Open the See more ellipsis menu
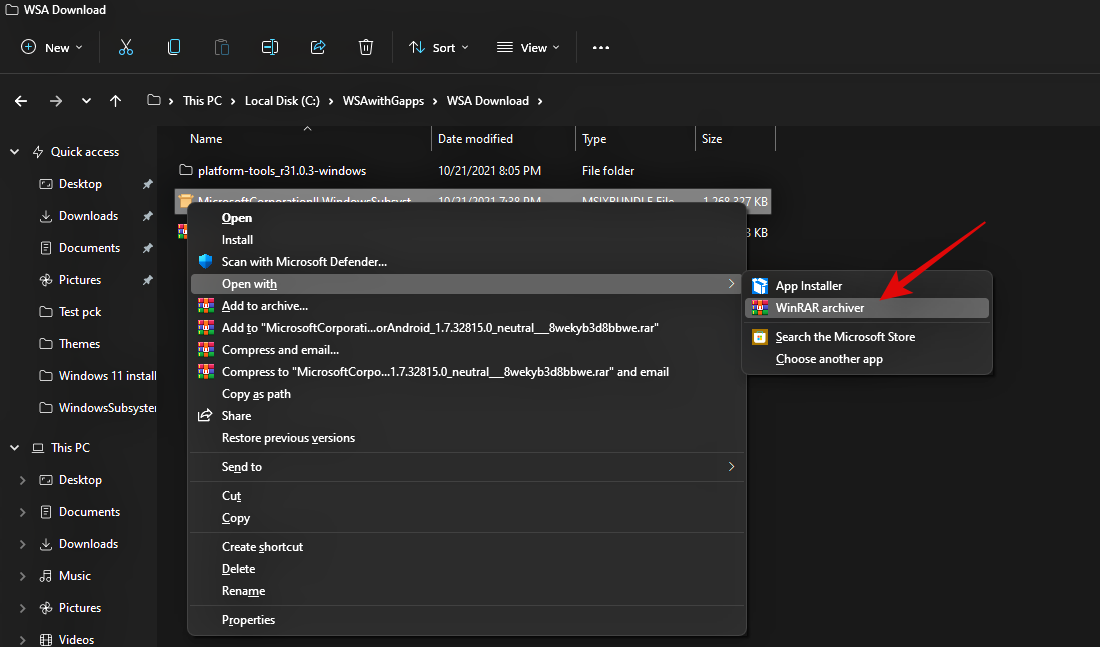Image resolution: width=1100 pixels, height=647 pixels. click(600, 47)
